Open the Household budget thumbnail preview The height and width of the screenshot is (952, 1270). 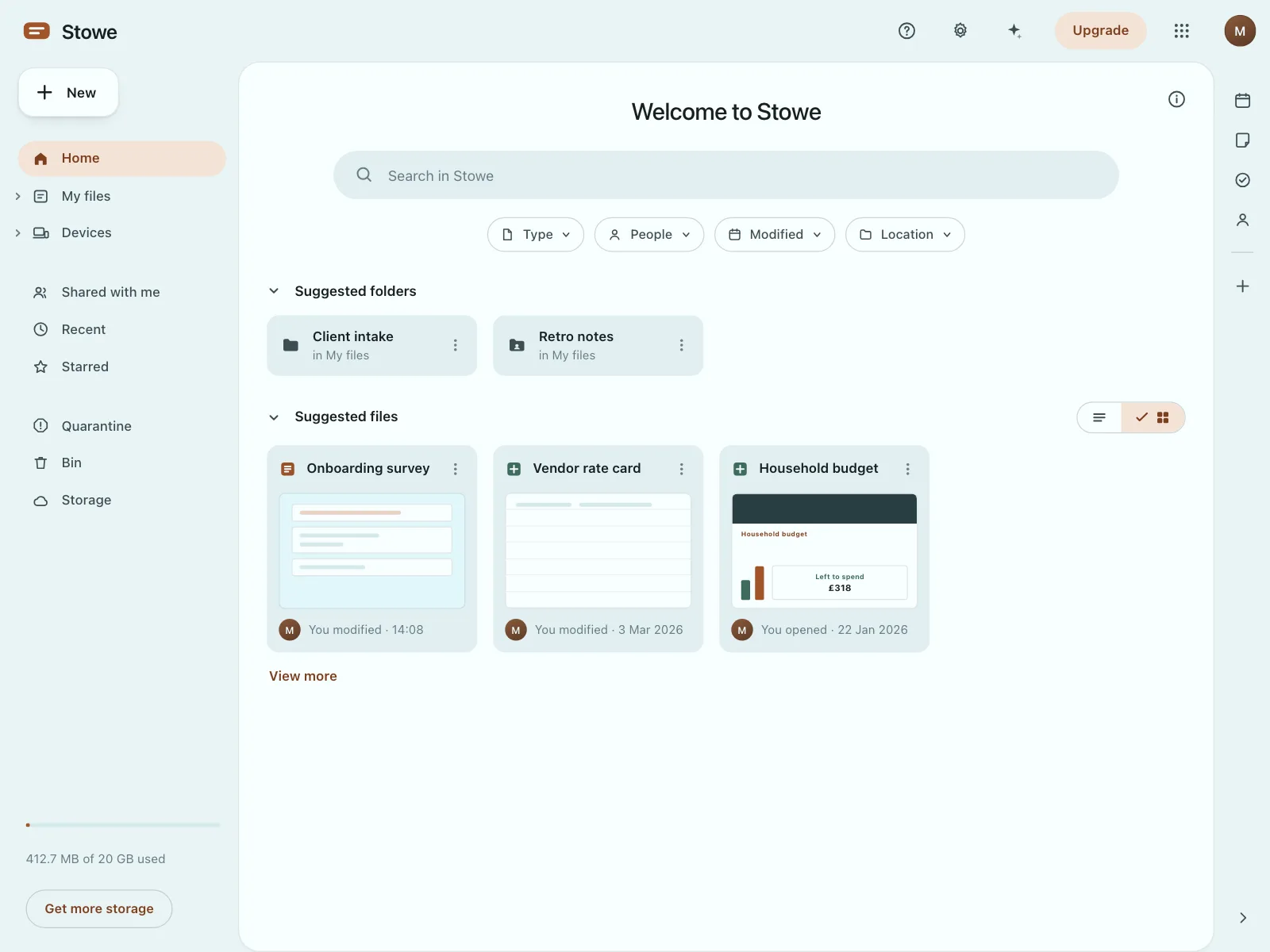click(x=825, y=551)
